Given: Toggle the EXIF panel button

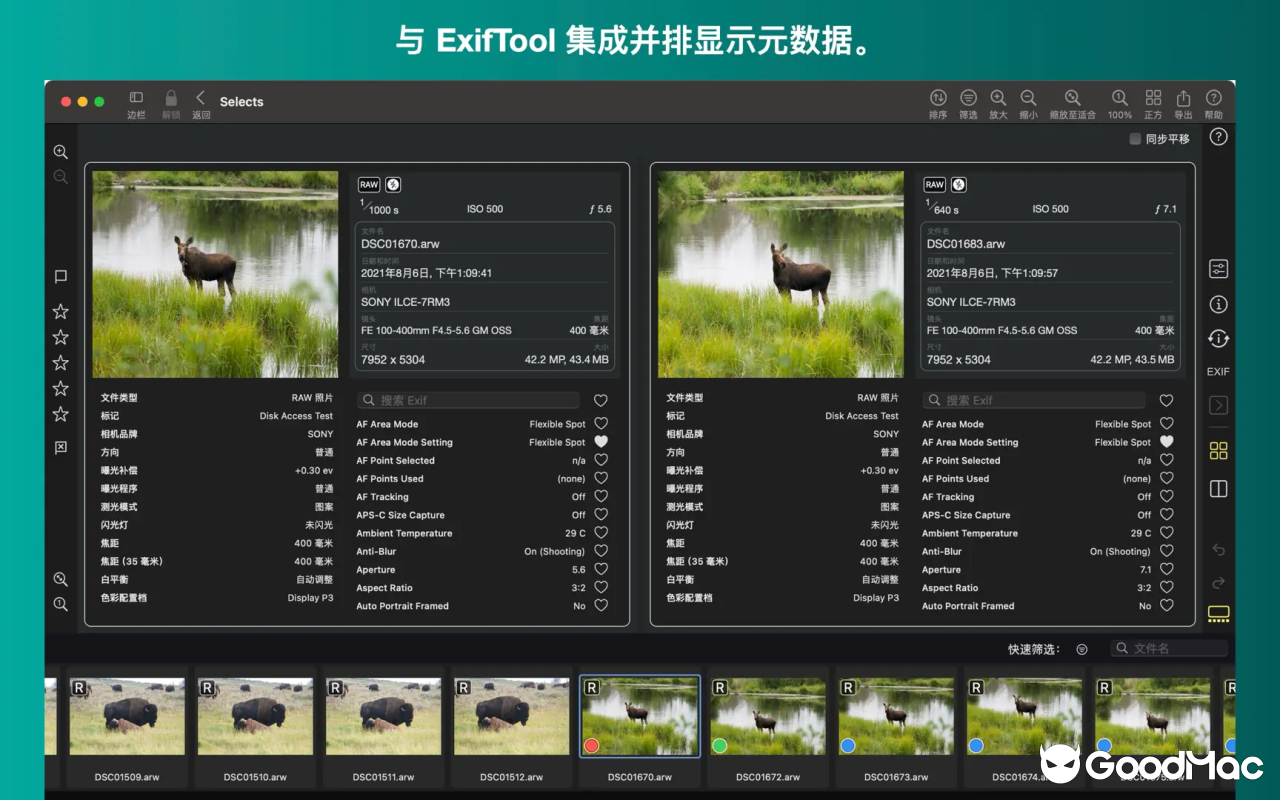Looking at the screenshot, I should point(1218,372).
